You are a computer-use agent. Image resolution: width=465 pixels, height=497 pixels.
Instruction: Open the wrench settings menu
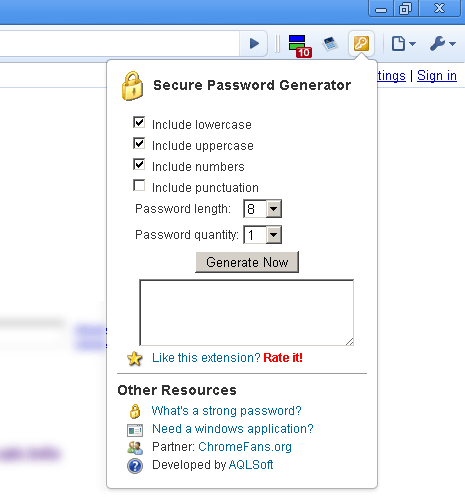(443, 44)
